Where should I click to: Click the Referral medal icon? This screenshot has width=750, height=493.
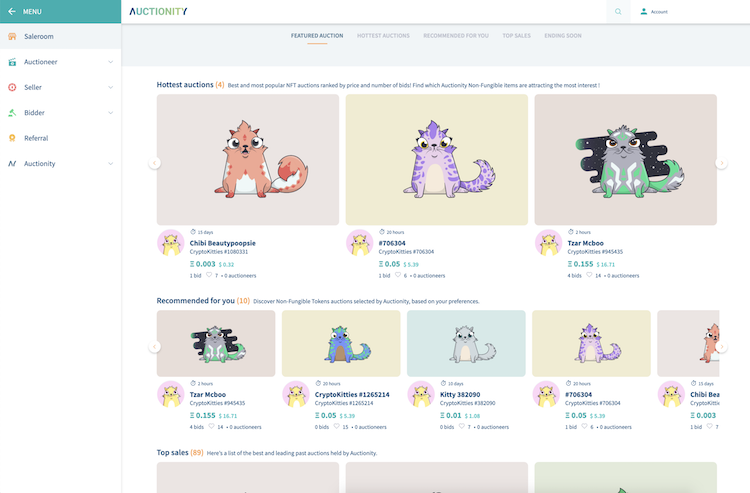12,138
